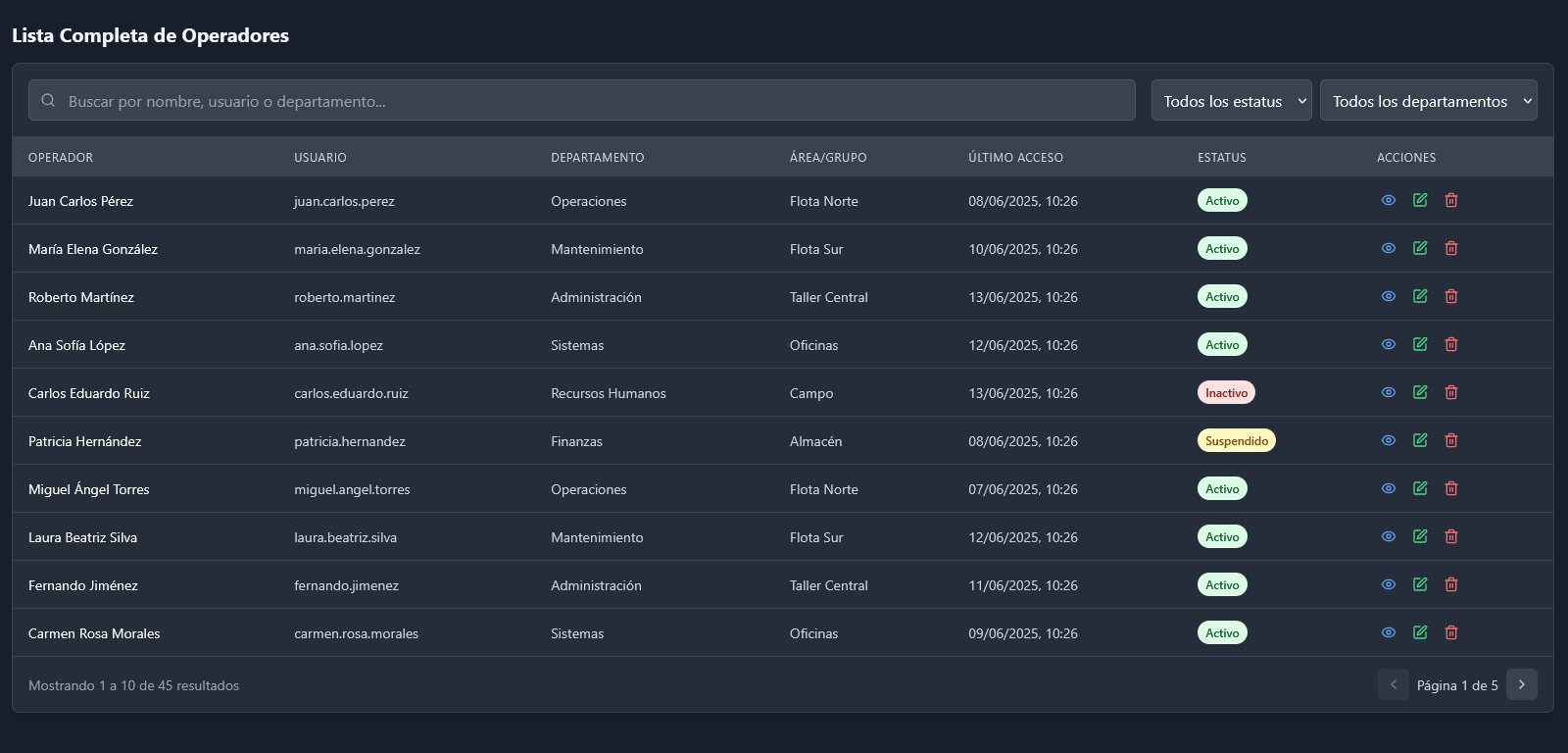Delete operator Roberto Martínez
The image size is (1568, 753).
[x=1451, y=296]
